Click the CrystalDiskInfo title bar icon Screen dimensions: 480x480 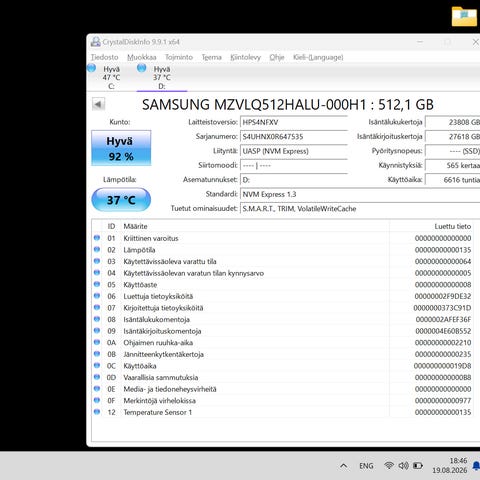point(96,42)
